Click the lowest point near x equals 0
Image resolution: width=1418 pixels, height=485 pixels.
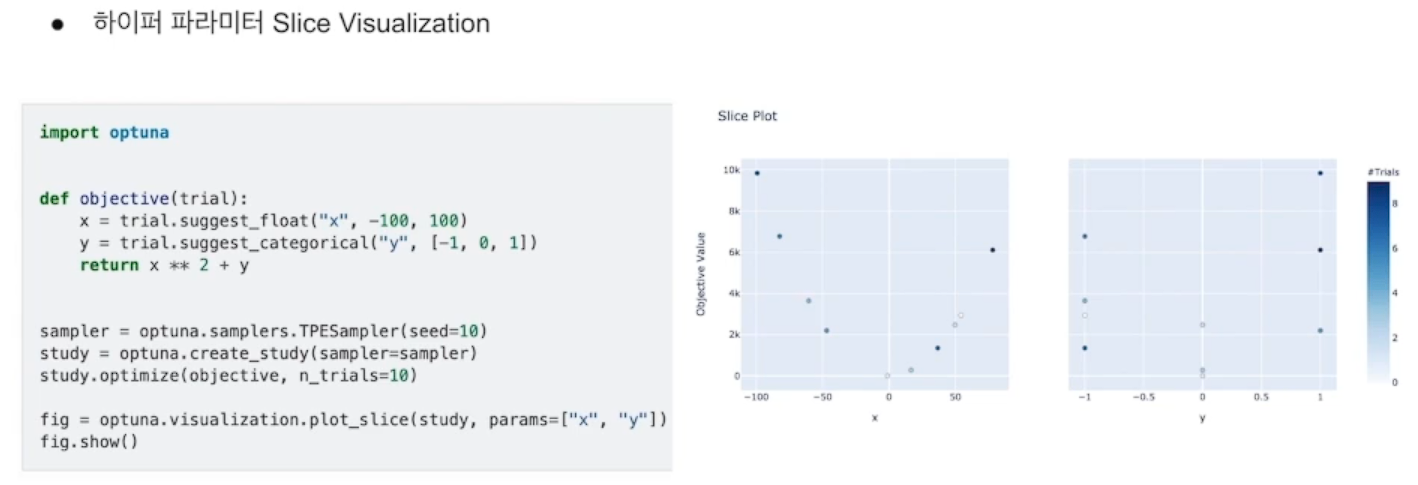(887, 376)
